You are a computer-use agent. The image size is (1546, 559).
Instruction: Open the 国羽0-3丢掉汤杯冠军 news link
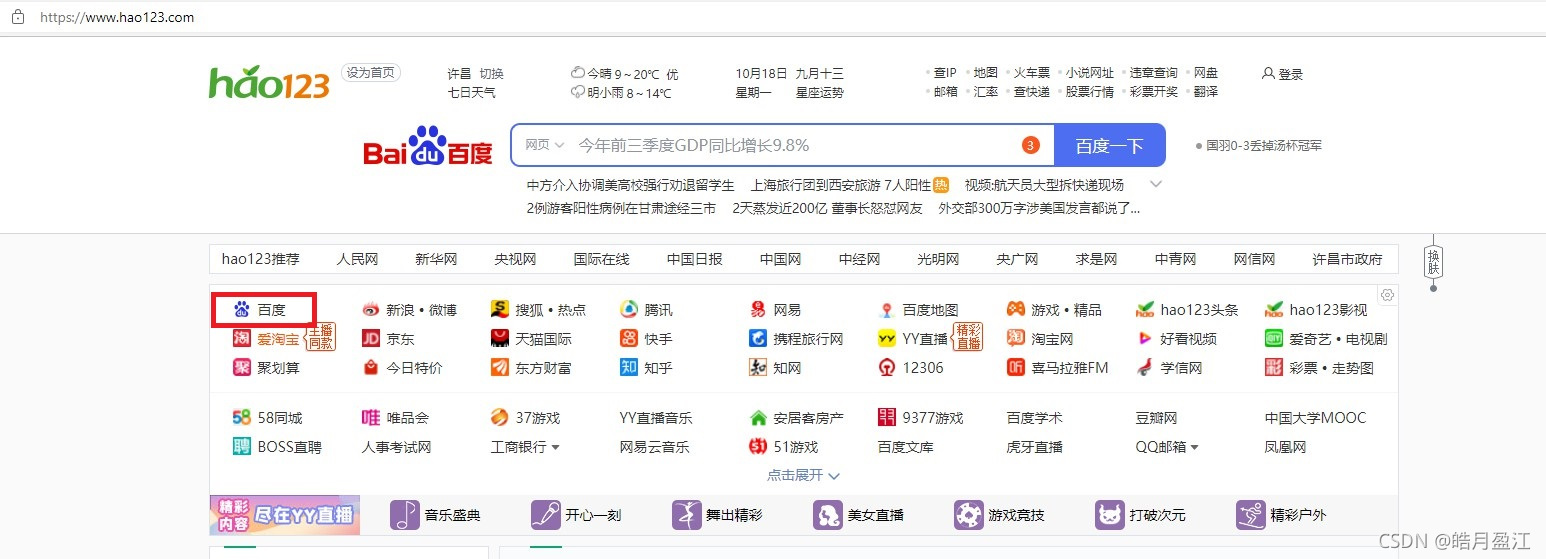pyautogui.click(x=1264, y=146)
